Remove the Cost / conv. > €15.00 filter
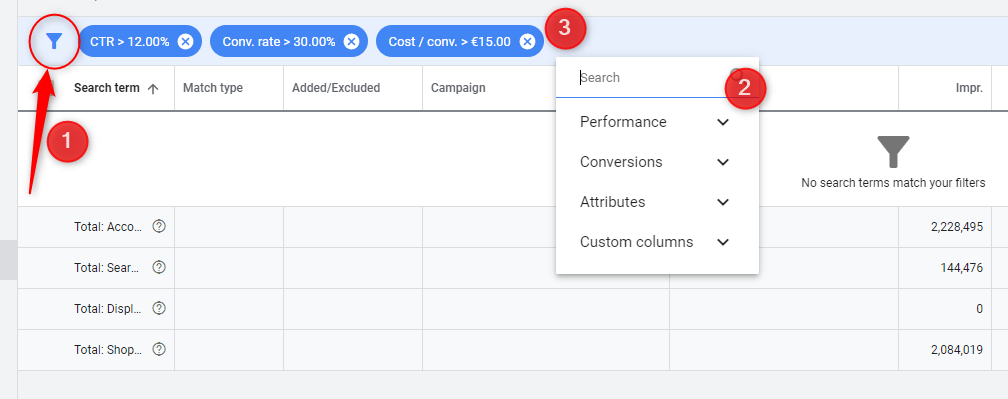This screenshot has height=399, width=1008. [x=527, y=42]
